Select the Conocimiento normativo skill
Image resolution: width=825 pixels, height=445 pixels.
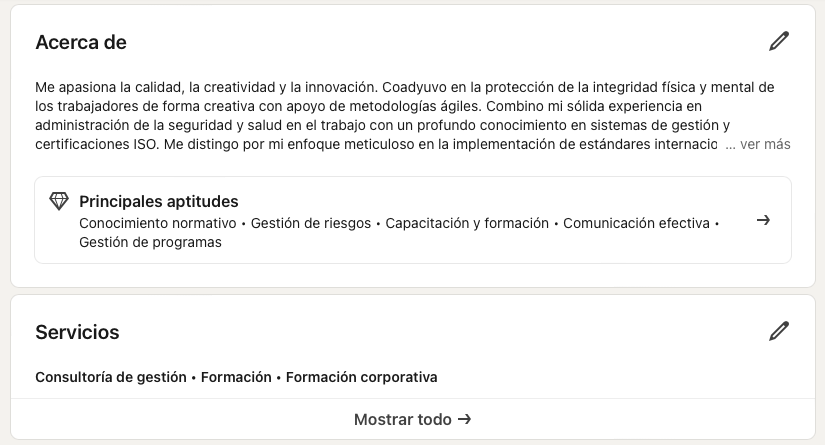[157, 223]
